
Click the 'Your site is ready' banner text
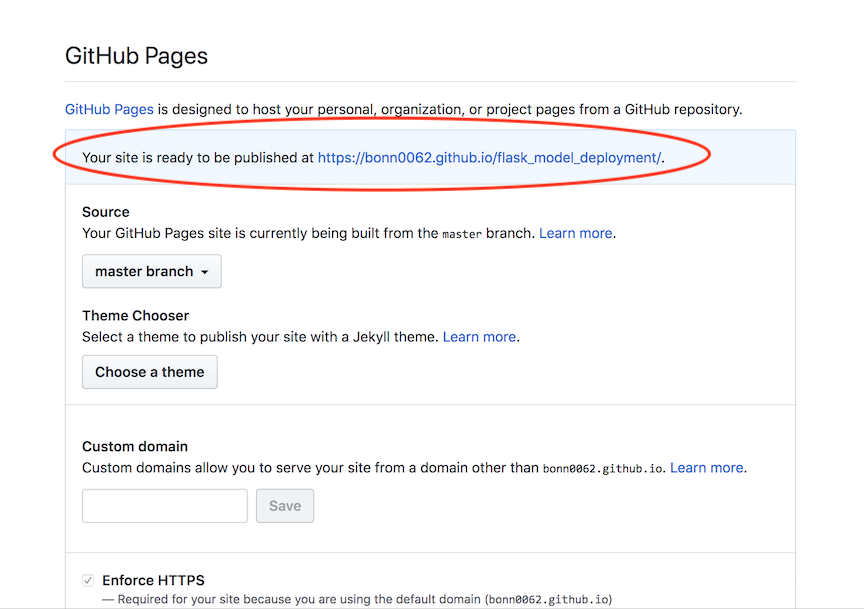pos(198,157)
